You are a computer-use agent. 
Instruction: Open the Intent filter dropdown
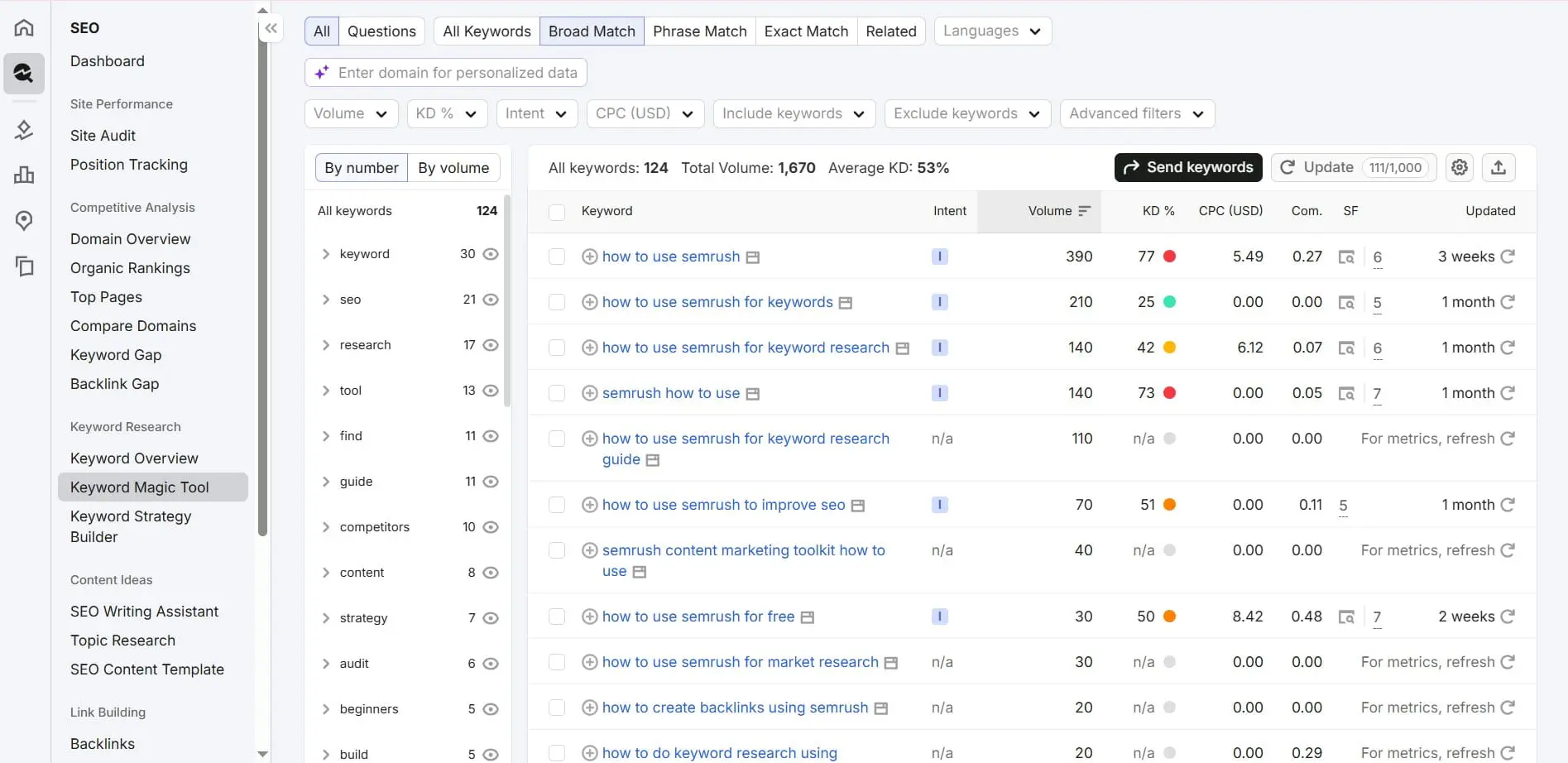click(536, 113)
